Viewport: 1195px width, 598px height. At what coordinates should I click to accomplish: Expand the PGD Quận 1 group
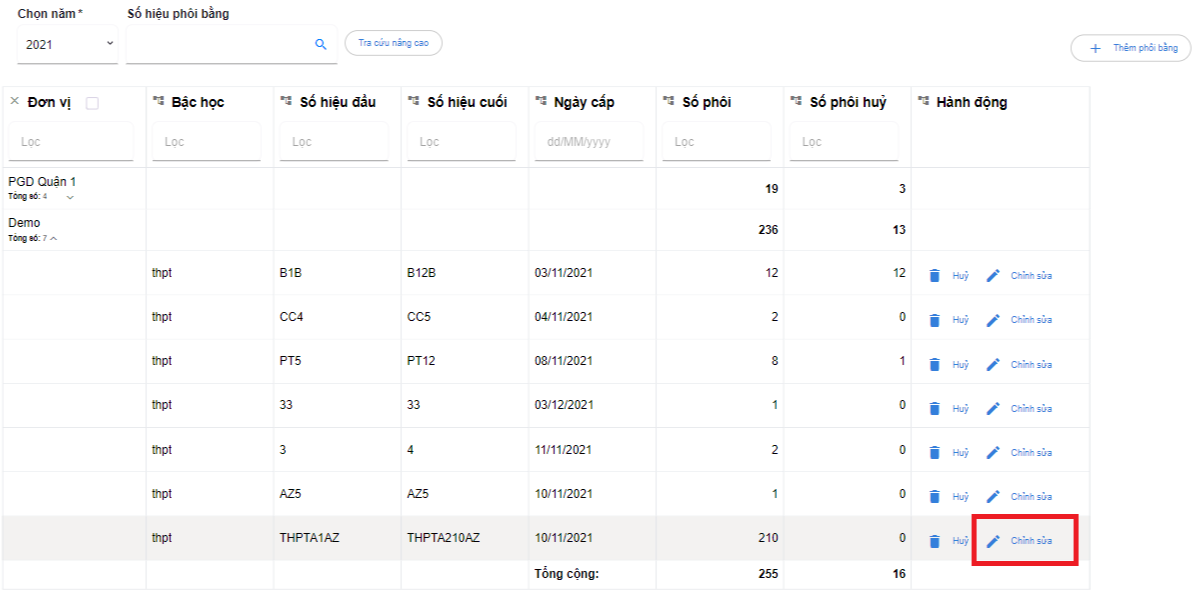70,197
